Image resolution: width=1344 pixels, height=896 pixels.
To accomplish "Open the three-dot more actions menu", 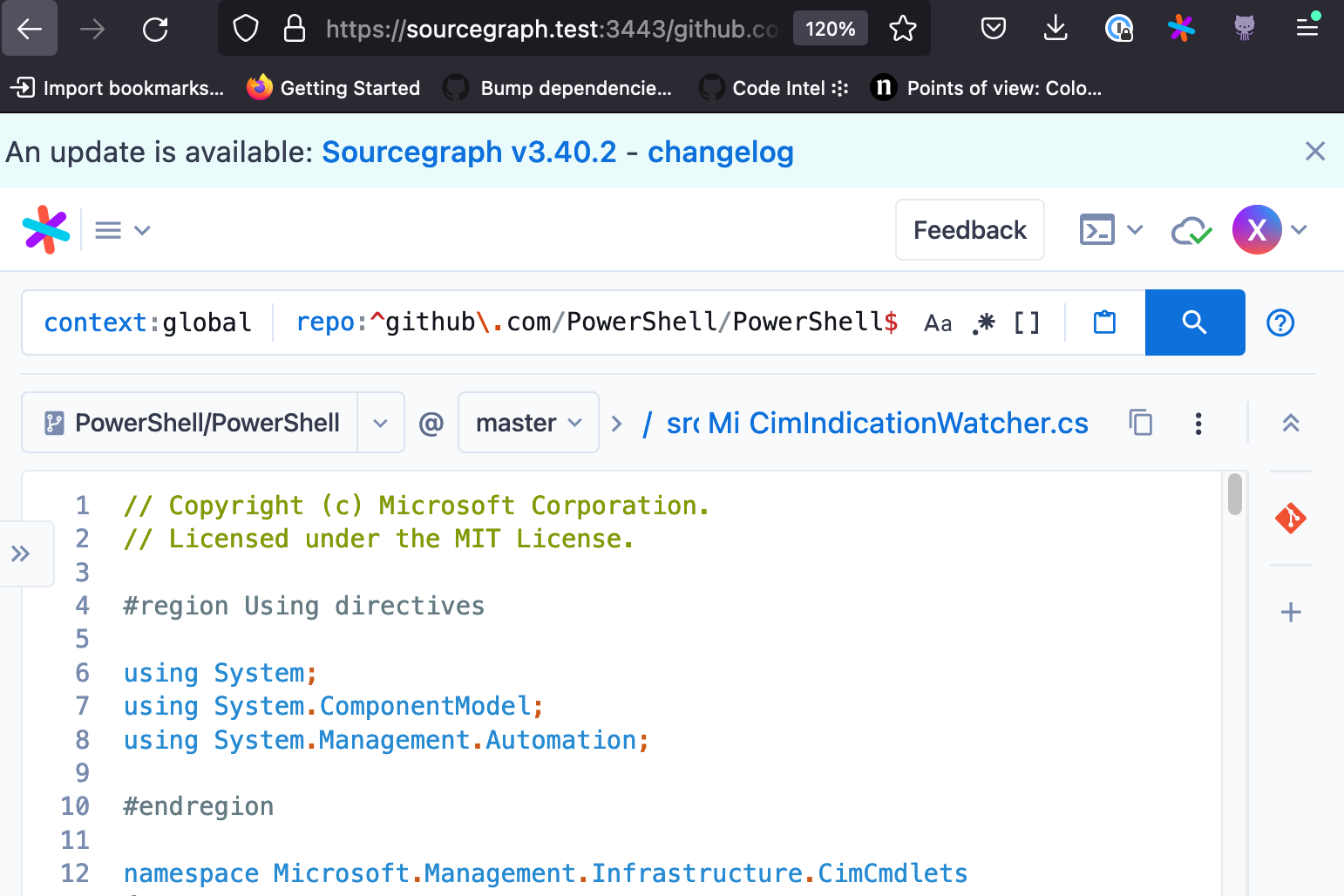I will point(1198,424).
